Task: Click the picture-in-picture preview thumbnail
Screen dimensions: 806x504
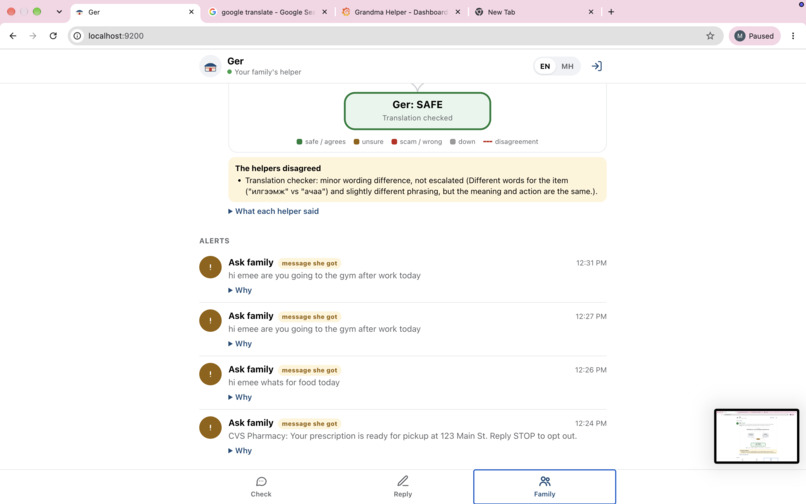Action: coord(756,436)
